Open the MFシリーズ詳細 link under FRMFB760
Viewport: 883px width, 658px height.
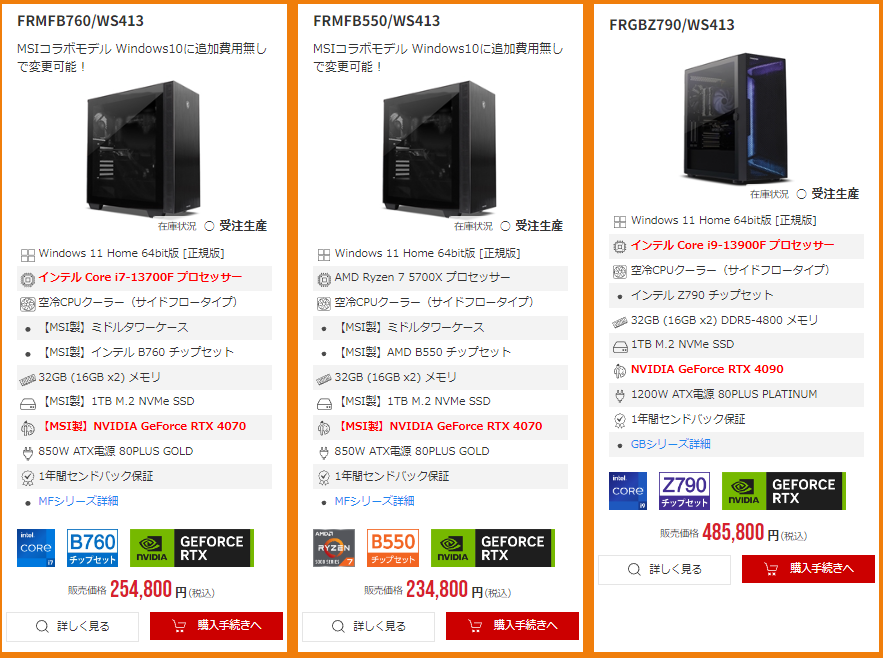click(78, 501)
